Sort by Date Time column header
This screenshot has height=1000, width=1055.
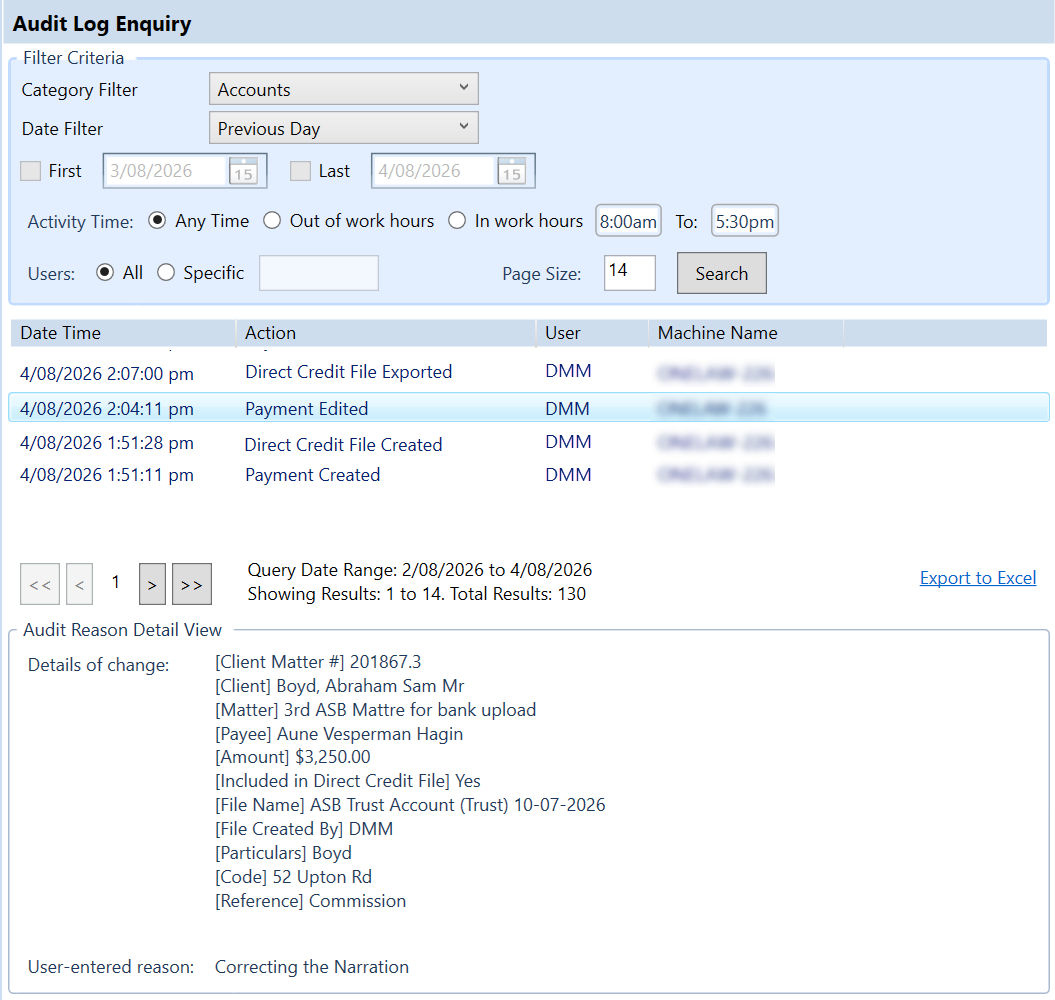[123, 333]
